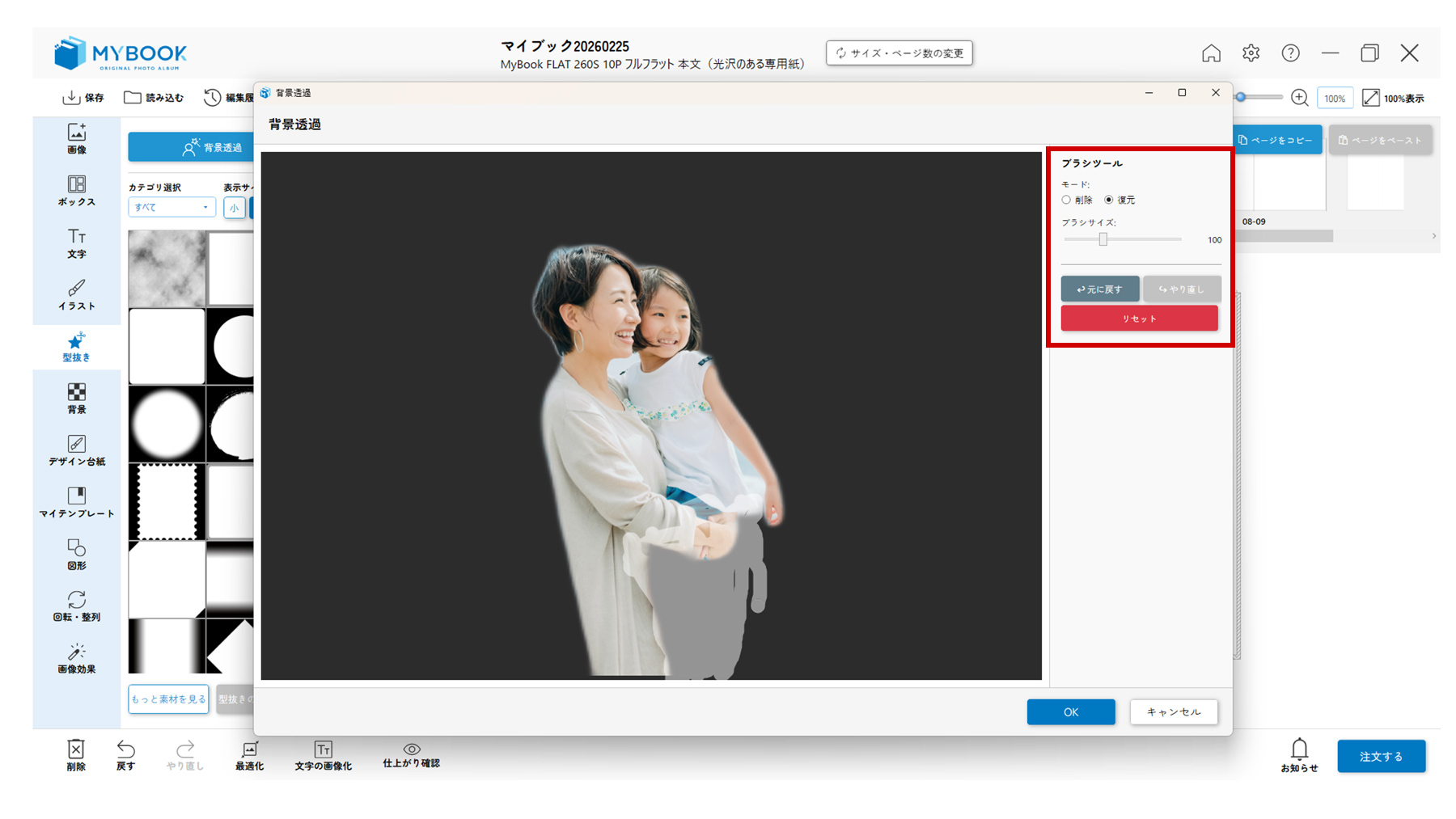This screenshot has height=819, width=1456.
Task: Open the help question mark icon
Action: click(x=1290, y=53)
